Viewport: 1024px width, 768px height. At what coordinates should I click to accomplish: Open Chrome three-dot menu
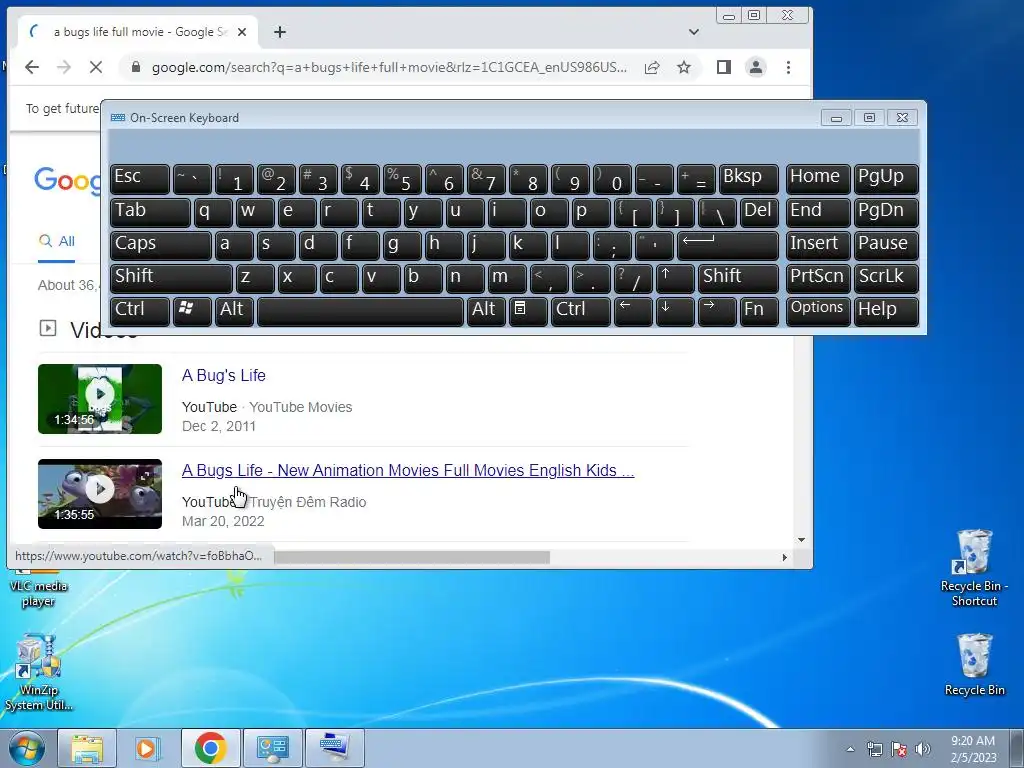point(788,67)
